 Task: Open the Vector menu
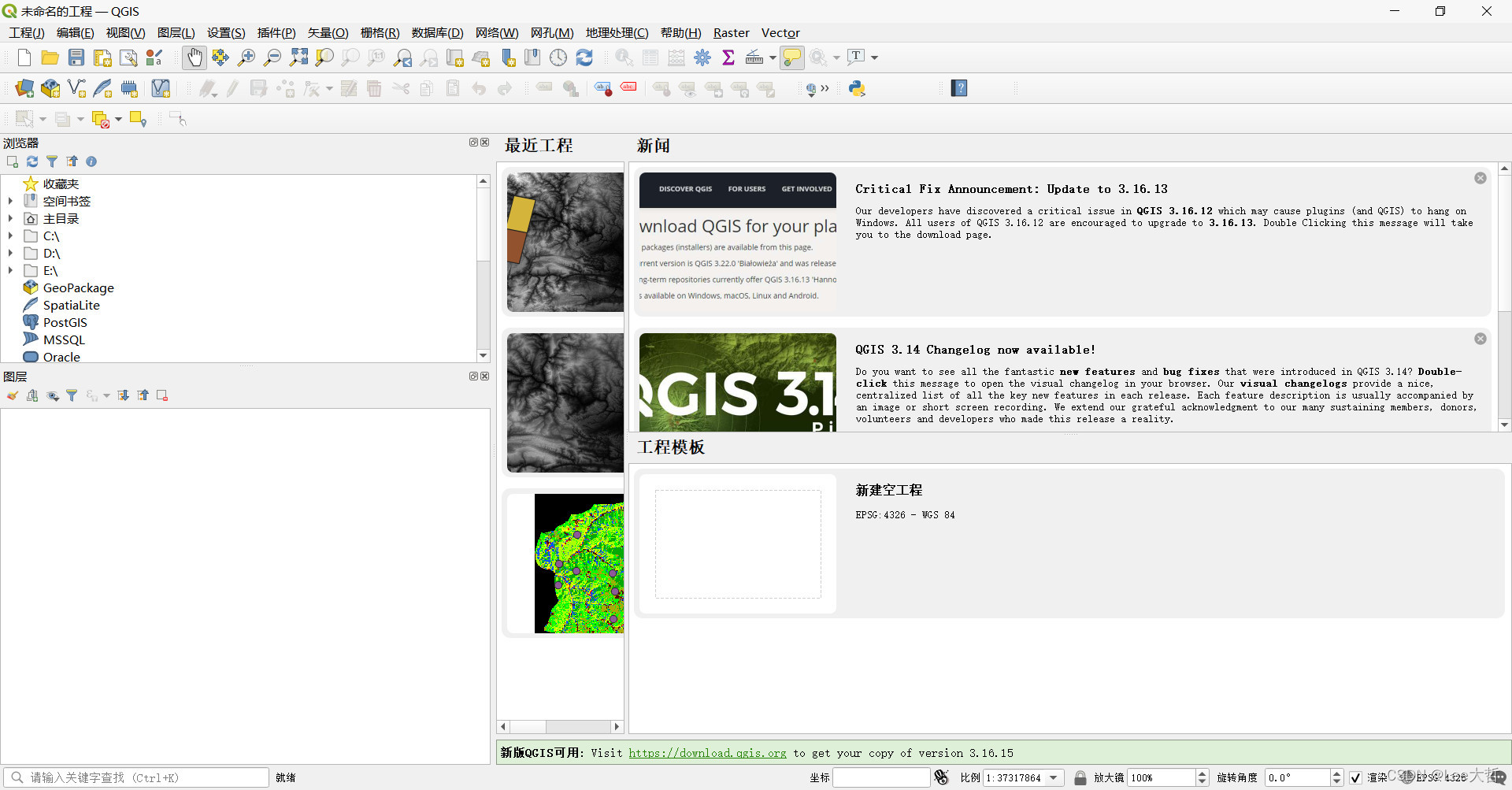pyautogui.click(x=780, y=32)
